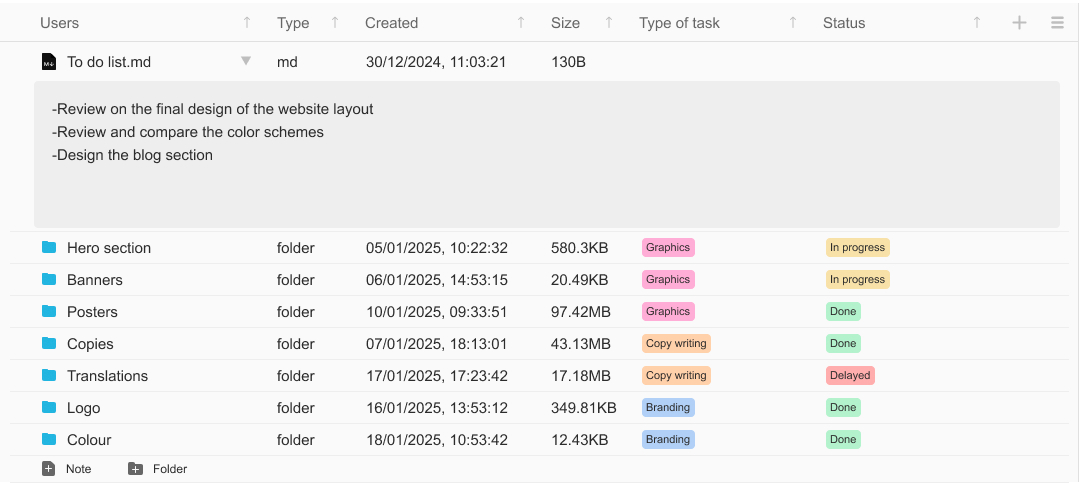Image resolution: width=1079 pixels, height=483 pixels.
Task: Open the Posters folder name
Action: click(92, 312)
